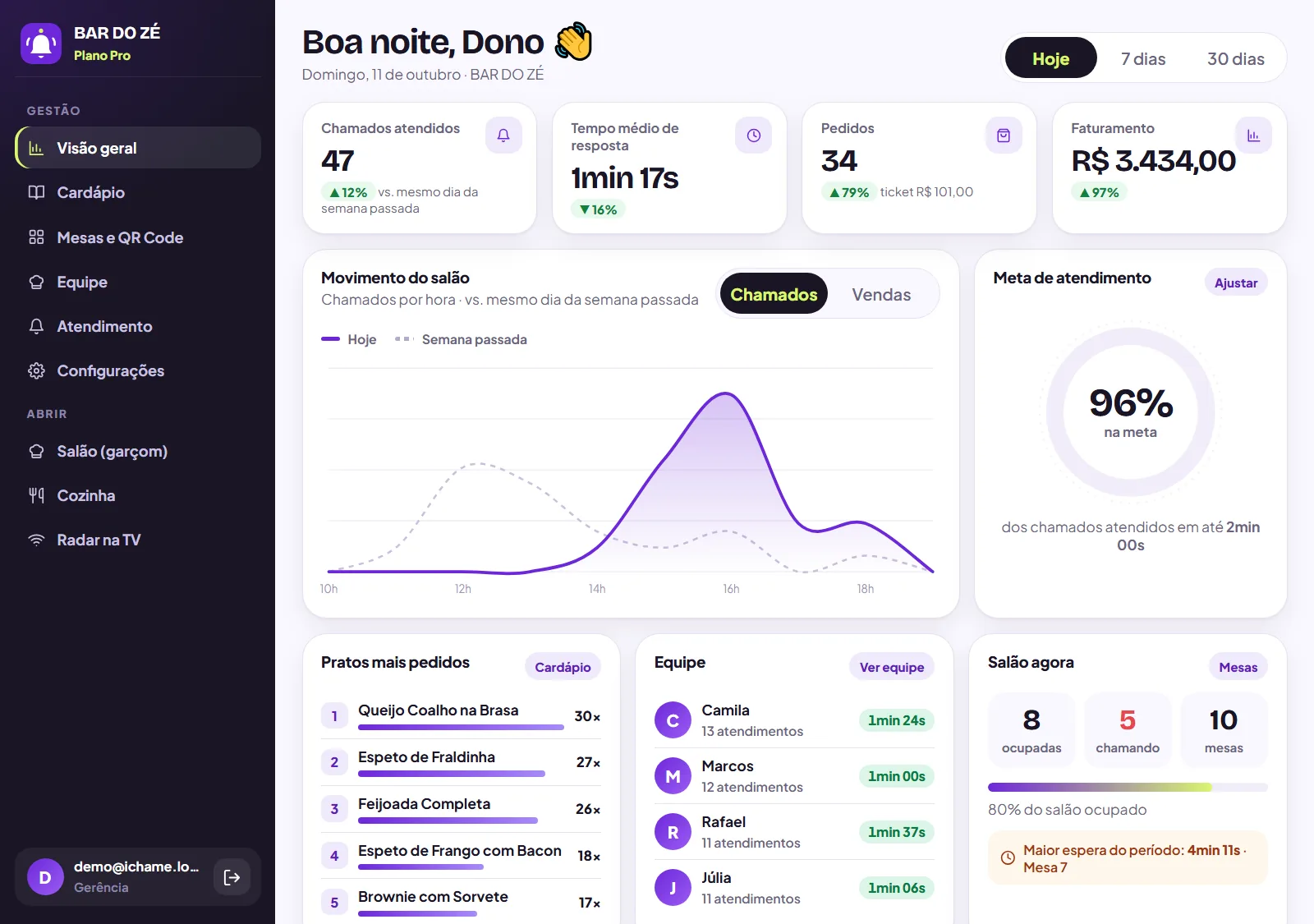Click the book icon next to Cardápio

(x=36, y=192)
